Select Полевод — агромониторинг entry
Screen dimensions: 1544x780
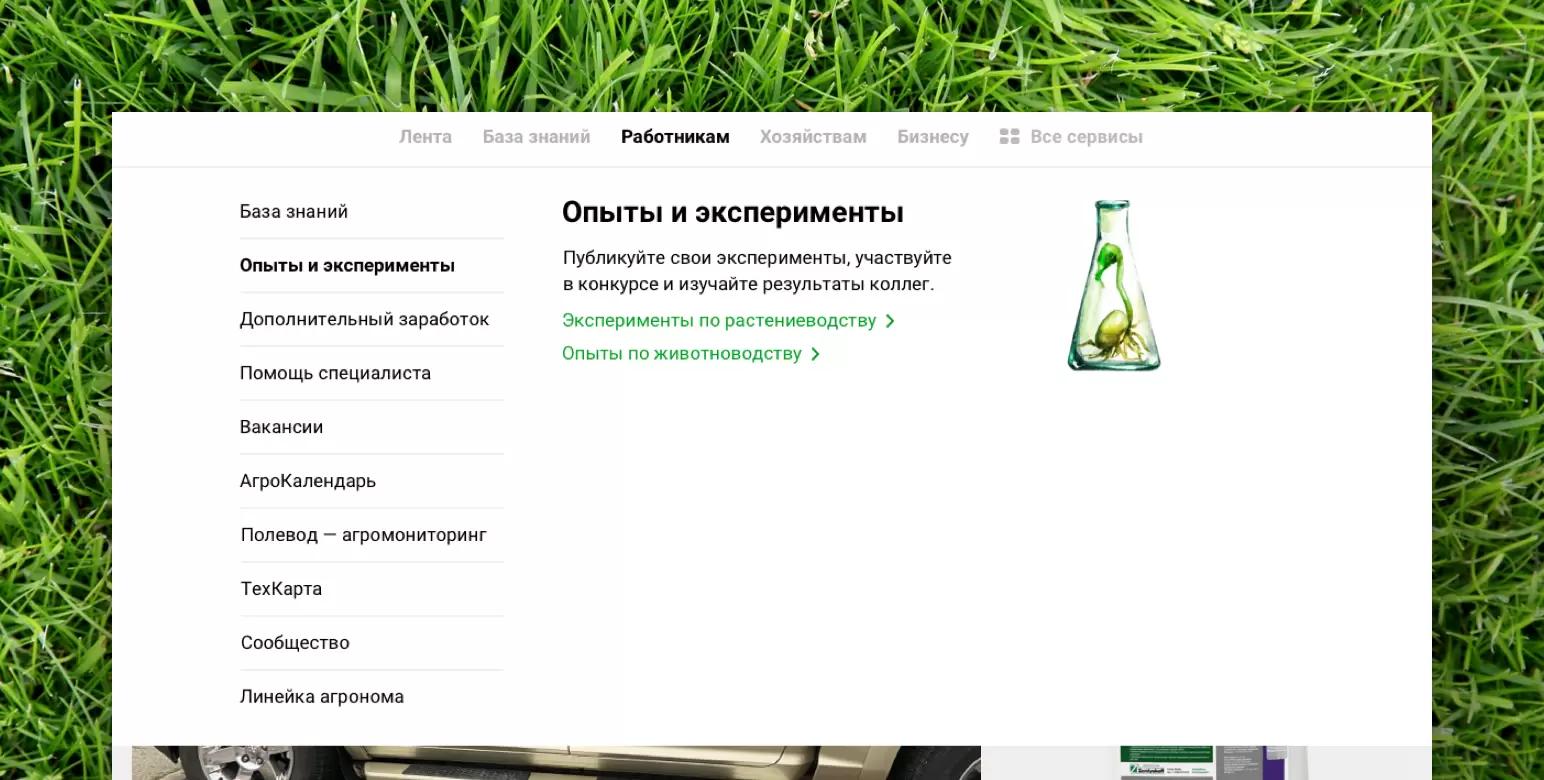364,536
